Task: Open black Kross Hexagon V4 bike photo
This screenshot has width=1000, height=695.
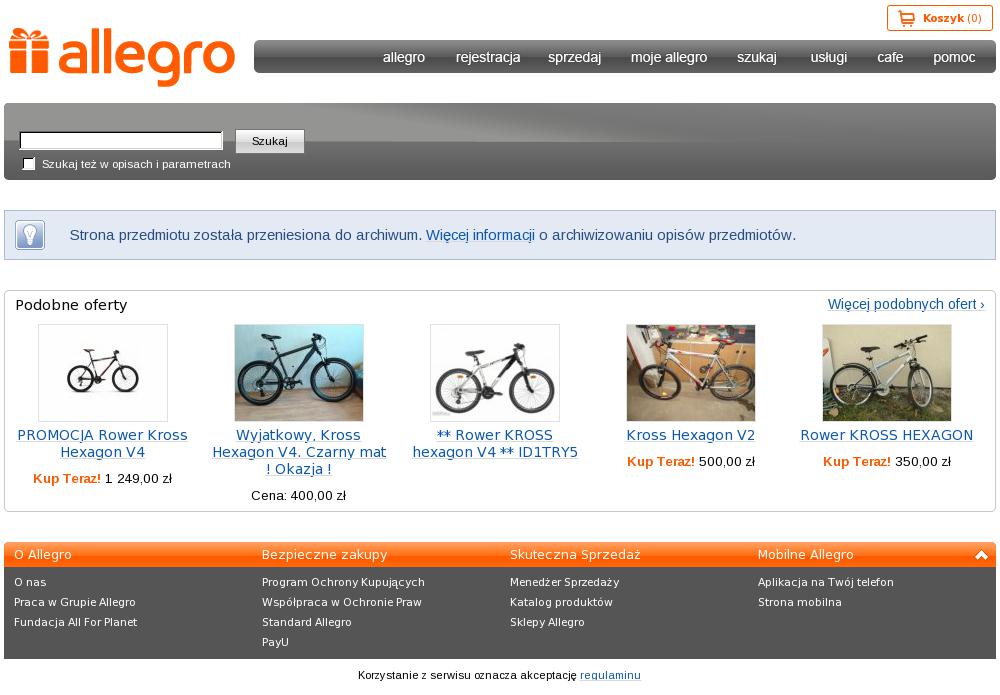Action: (x=299, y=373)
